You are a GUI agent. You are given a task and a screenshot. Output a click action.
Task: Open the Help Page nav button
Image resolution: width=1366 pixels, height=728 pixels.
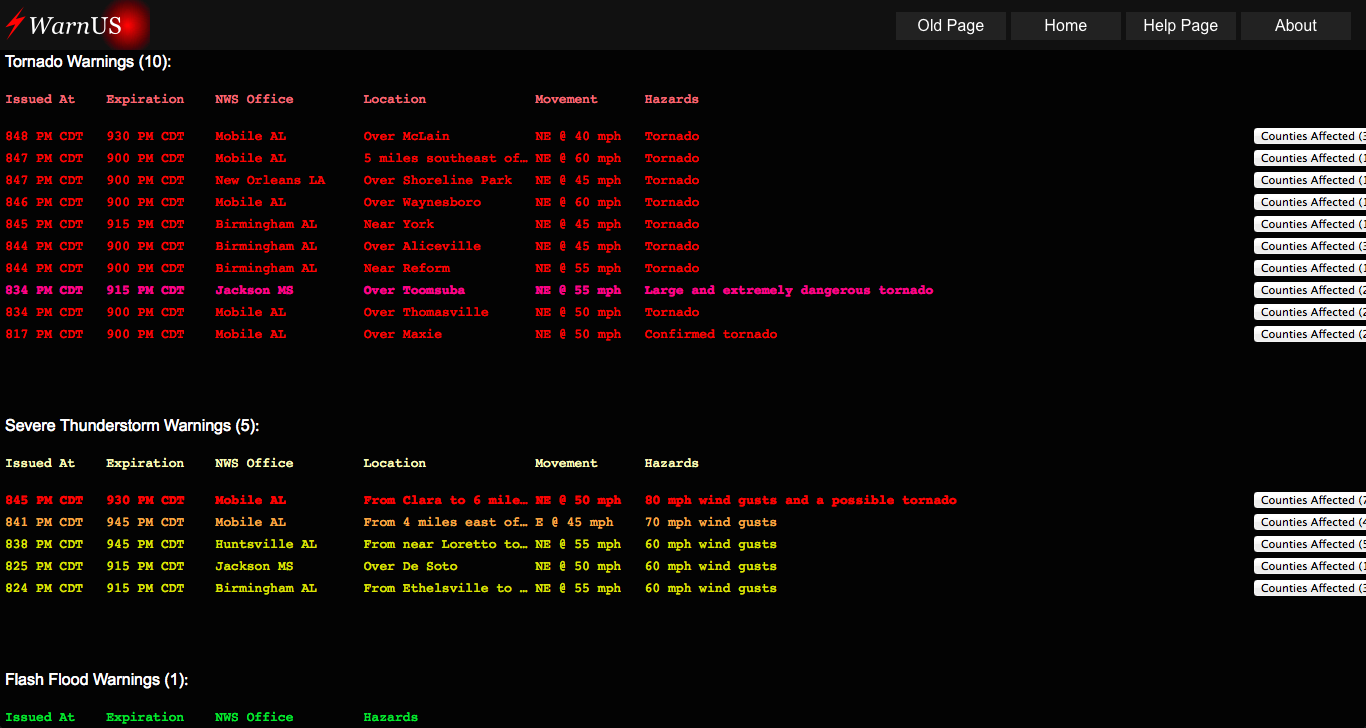(x=1181, y=26)
